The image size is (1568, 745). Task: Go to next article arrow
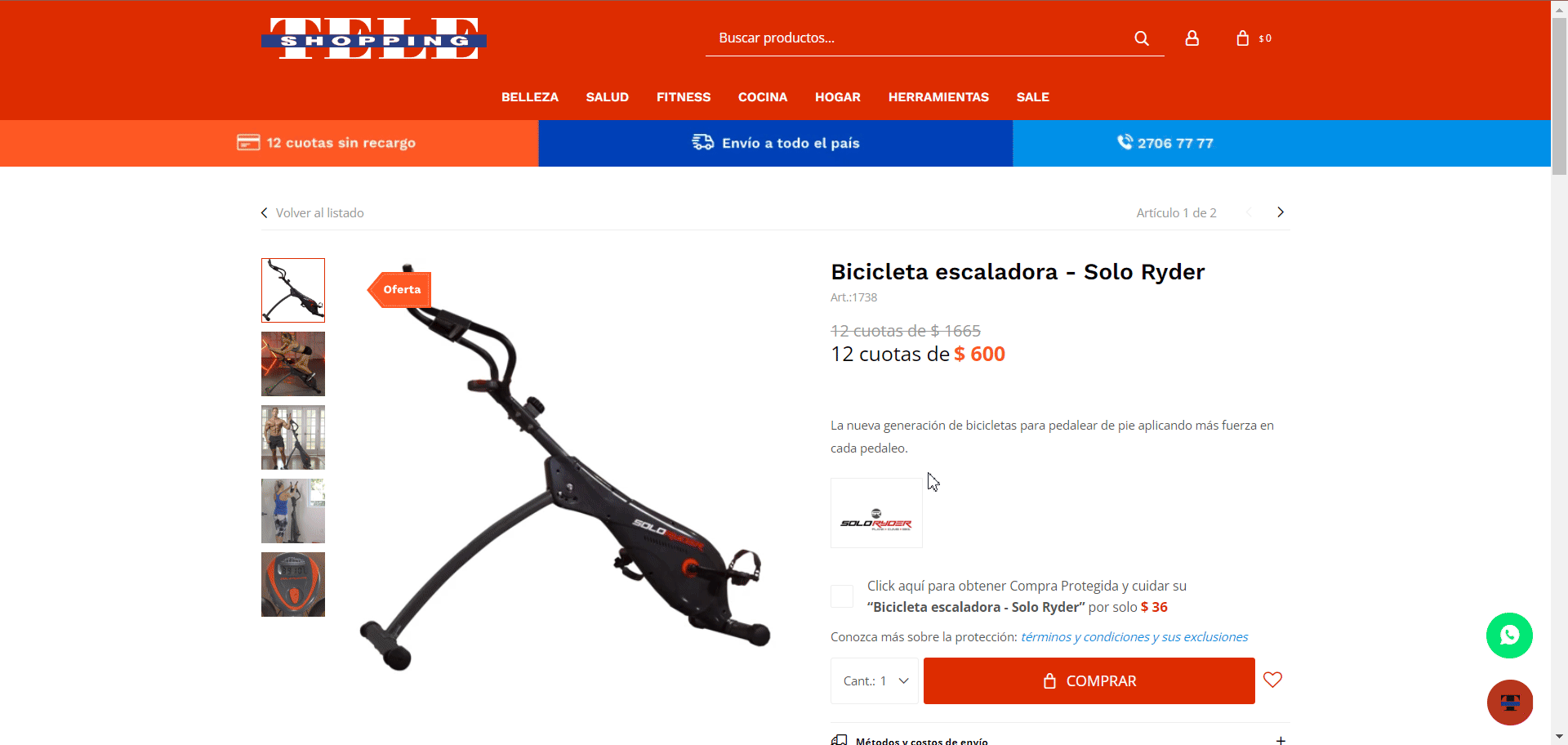tap(1281, 212)
